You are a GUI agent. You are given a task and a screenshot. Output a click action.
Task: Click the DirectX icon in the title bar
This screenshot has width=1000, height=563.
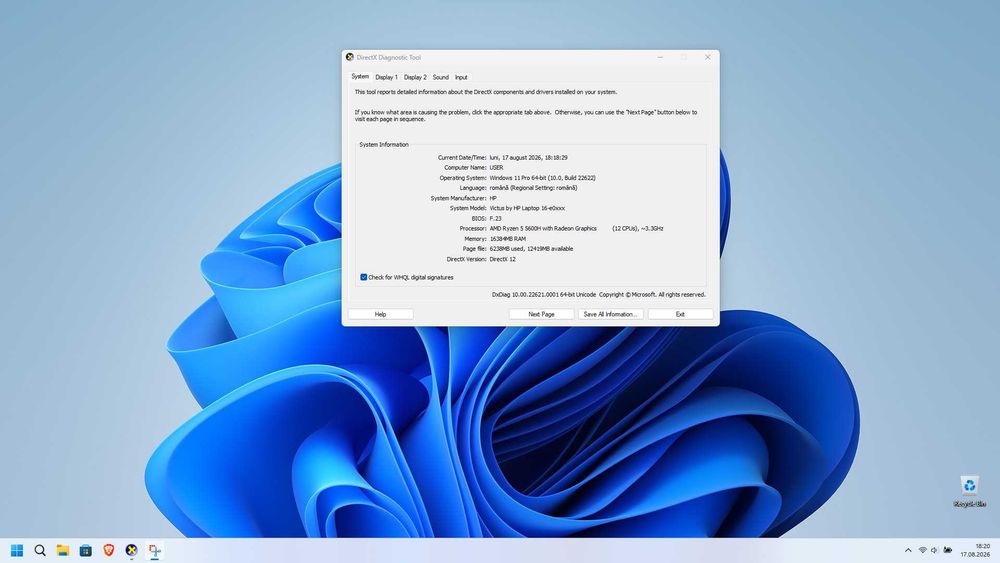point(349,57)
